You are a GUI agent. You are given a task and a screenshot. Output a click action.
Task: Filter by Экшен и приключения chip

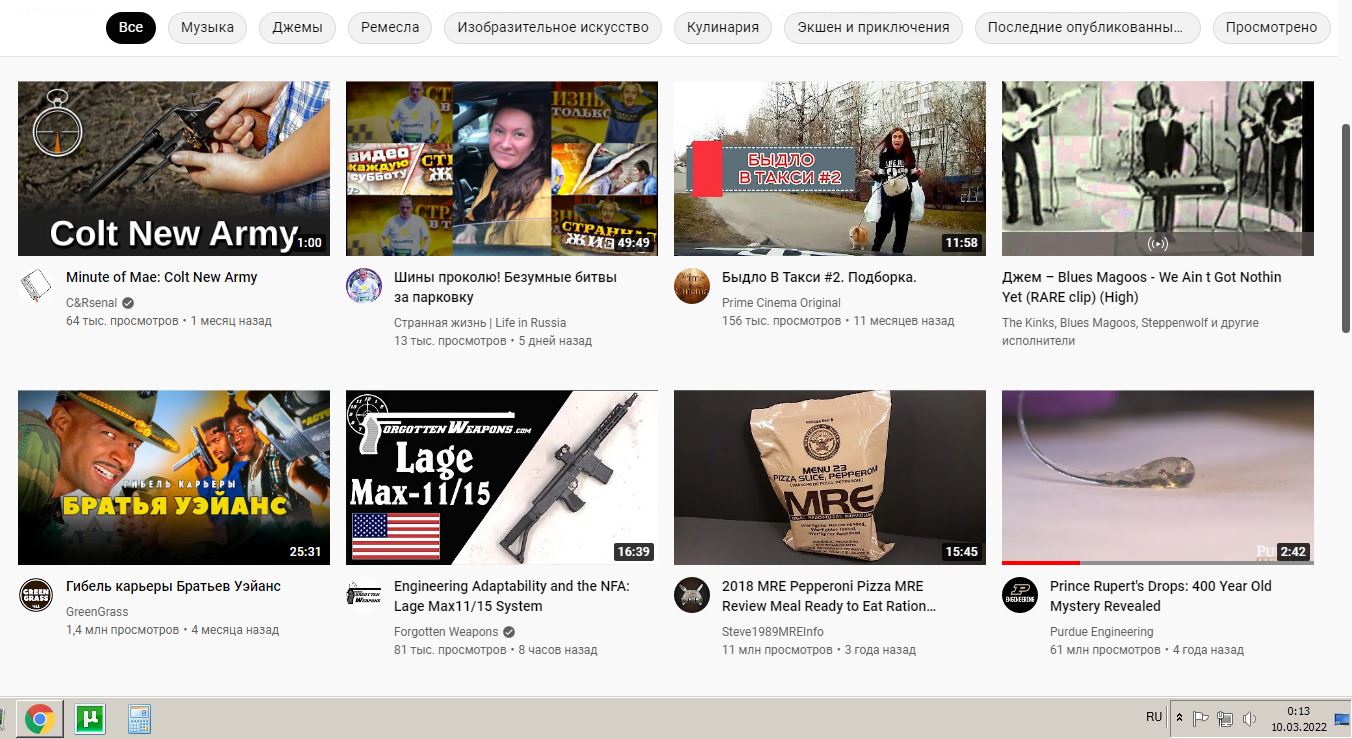(873, 27)
